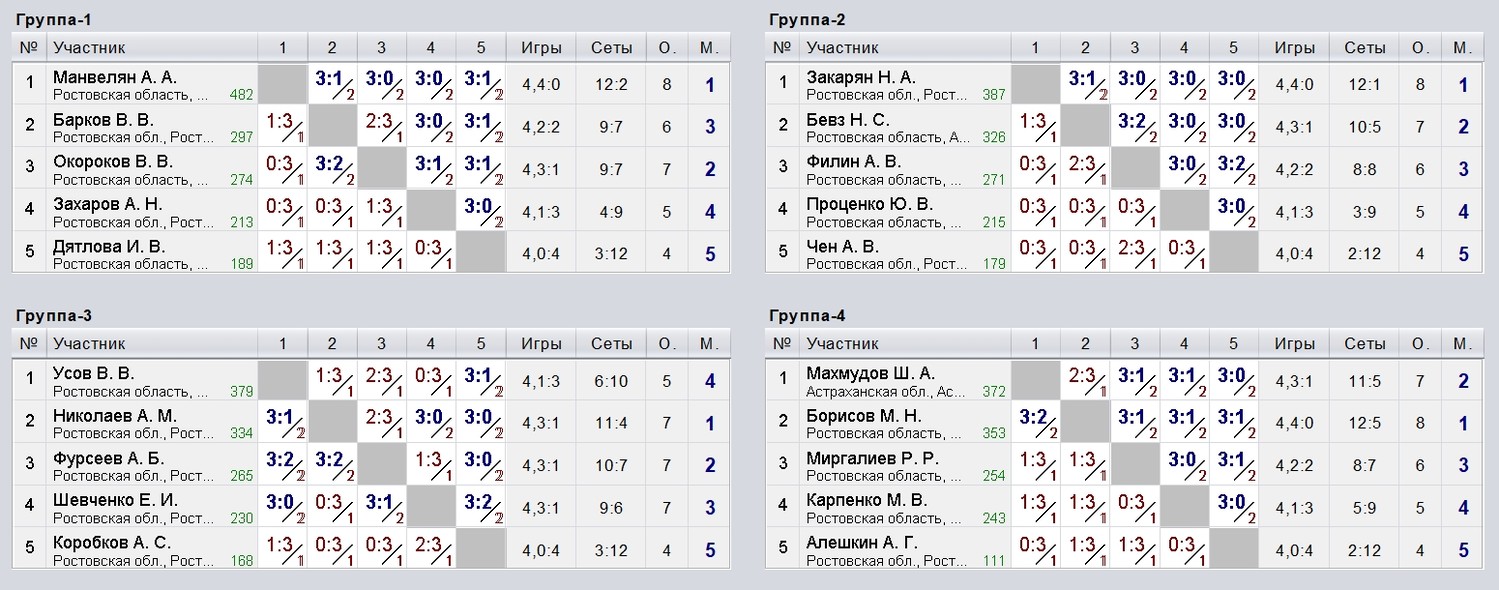
Task: Select the Группа-1 title
Action: pyautogui.click(x=54, y=19)
